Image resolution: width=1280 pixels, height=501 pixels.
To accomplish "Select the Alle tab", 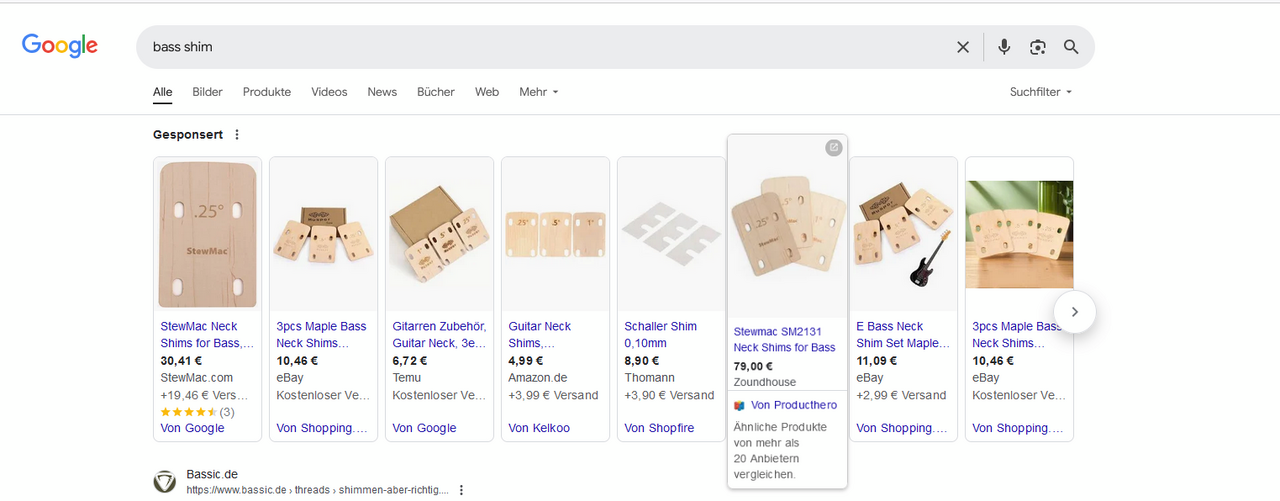I will tap(162, 92).
